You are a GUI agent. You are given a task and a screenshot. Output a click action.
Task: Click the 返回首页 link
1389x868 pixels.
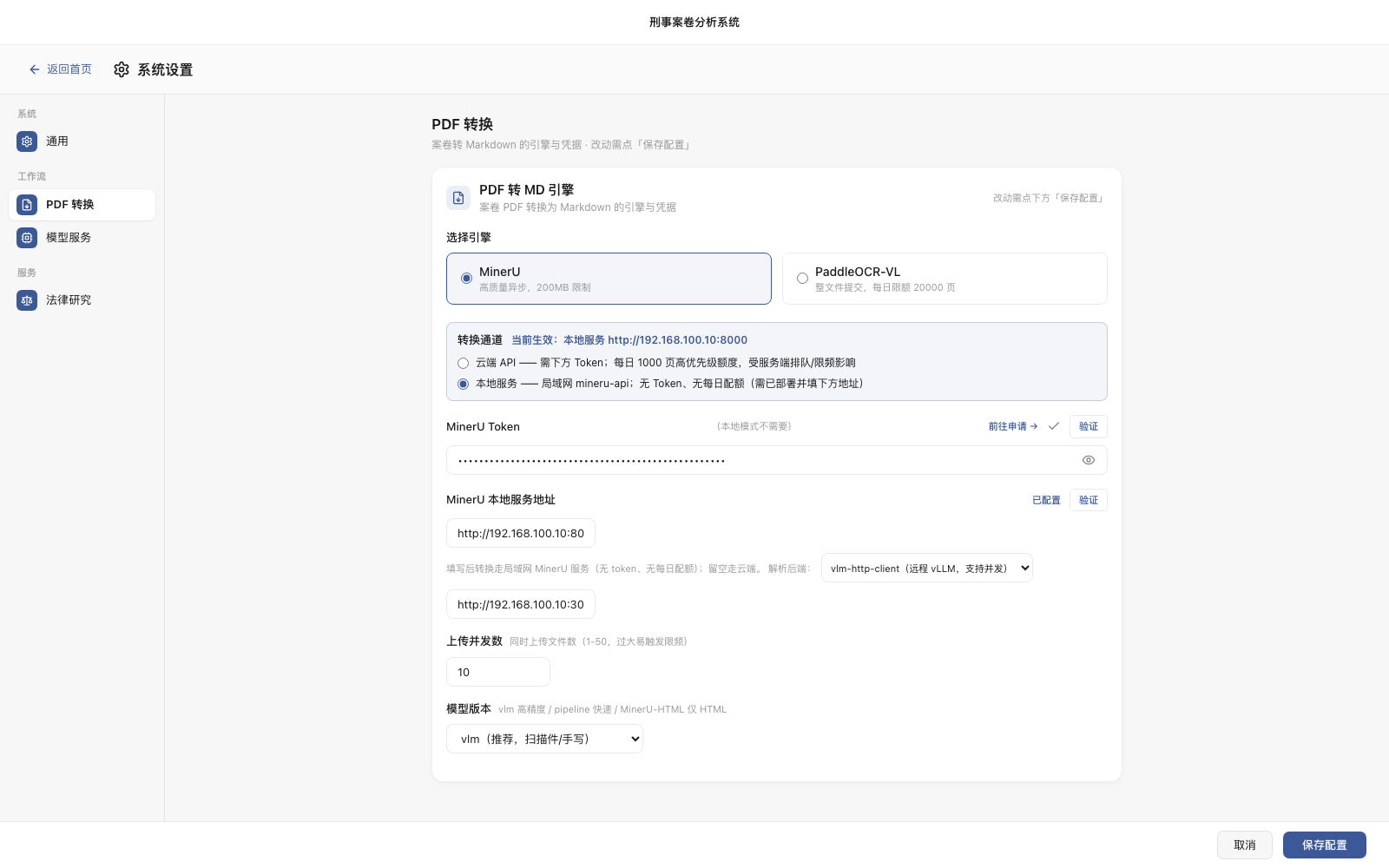[x=61, y=69]
